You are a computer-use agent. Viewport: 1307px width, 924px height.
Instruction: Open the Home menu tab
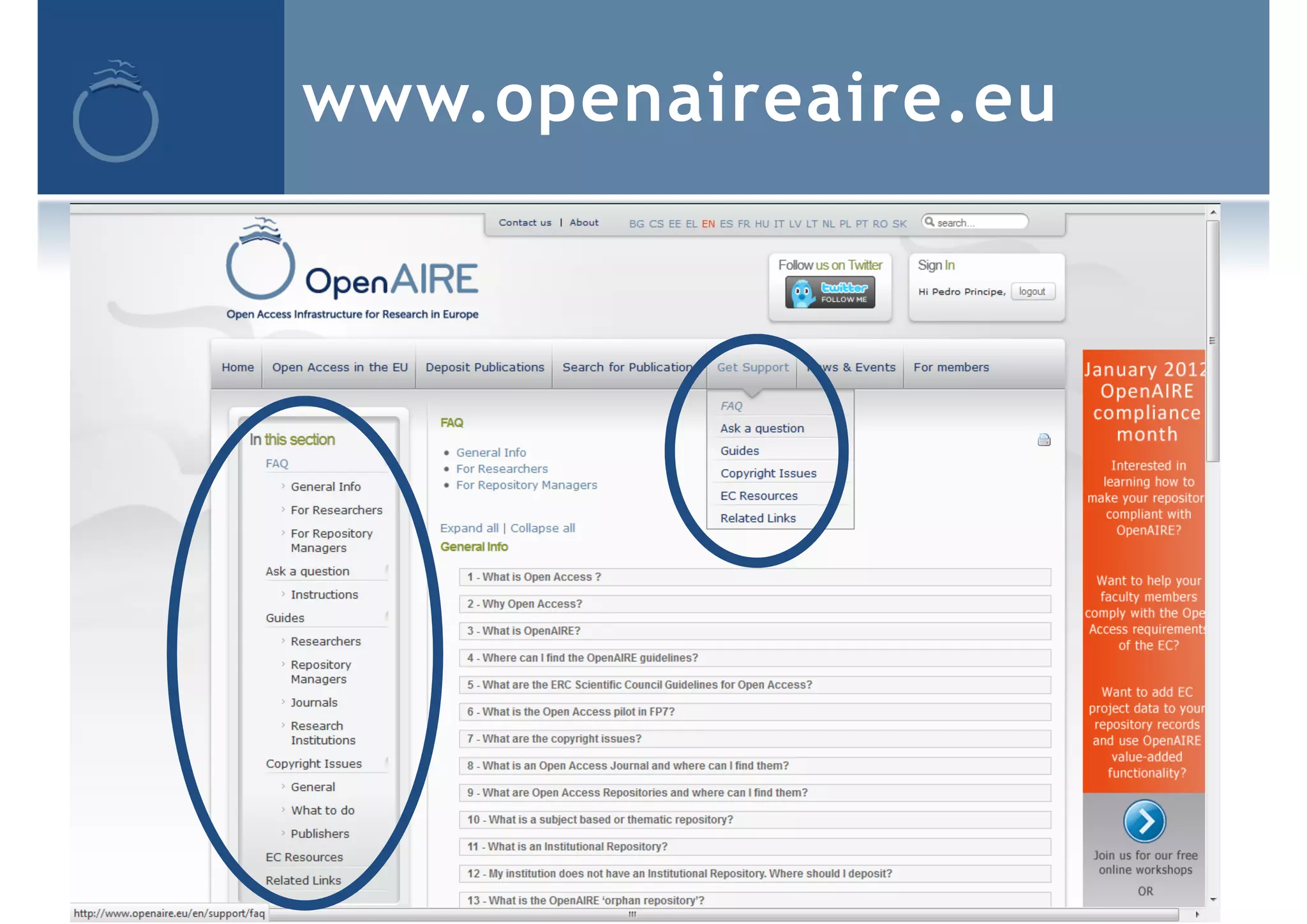237,368
